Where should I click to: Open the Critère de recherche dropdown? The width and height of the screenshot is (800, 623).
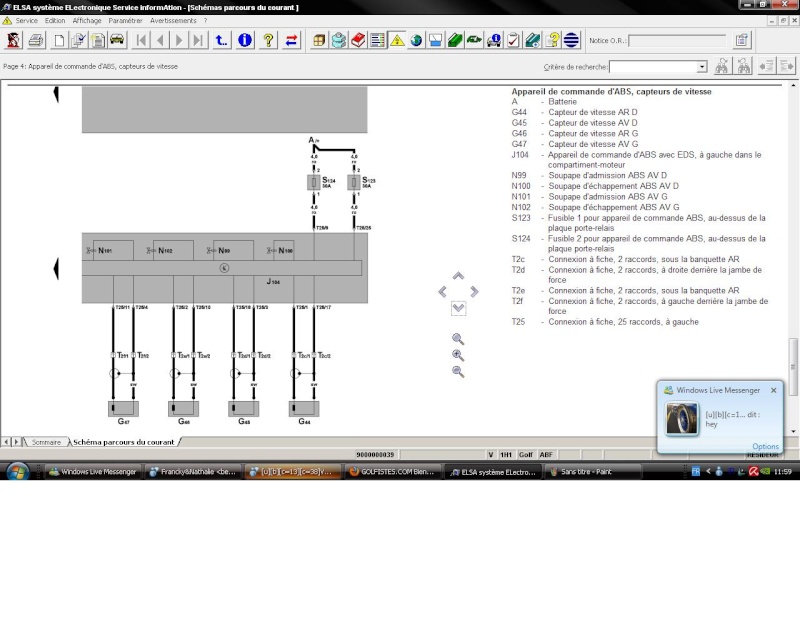pyautogui.click(x=702, y=67)
